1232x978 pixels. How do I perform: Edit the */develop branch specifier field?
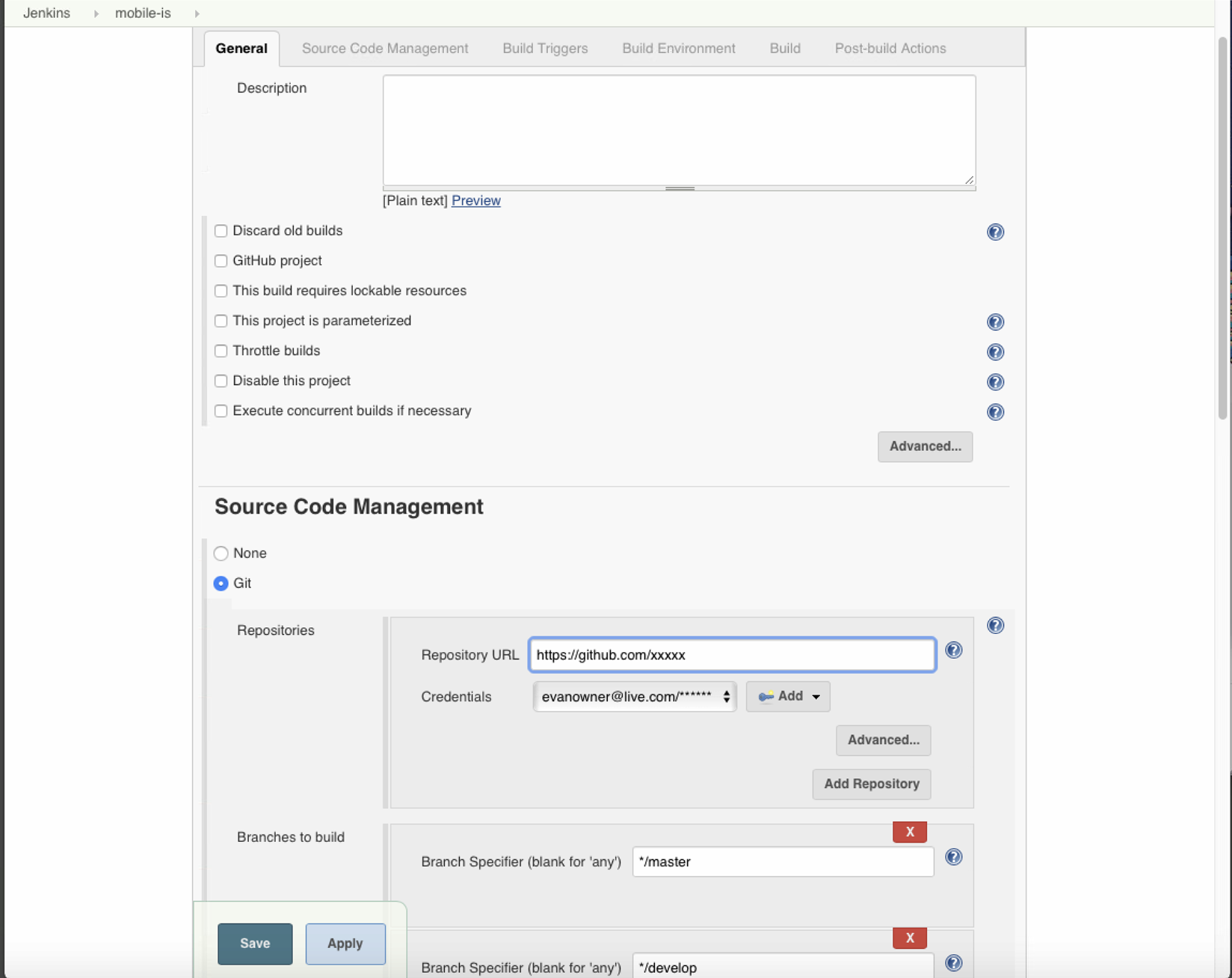(783, 967)
